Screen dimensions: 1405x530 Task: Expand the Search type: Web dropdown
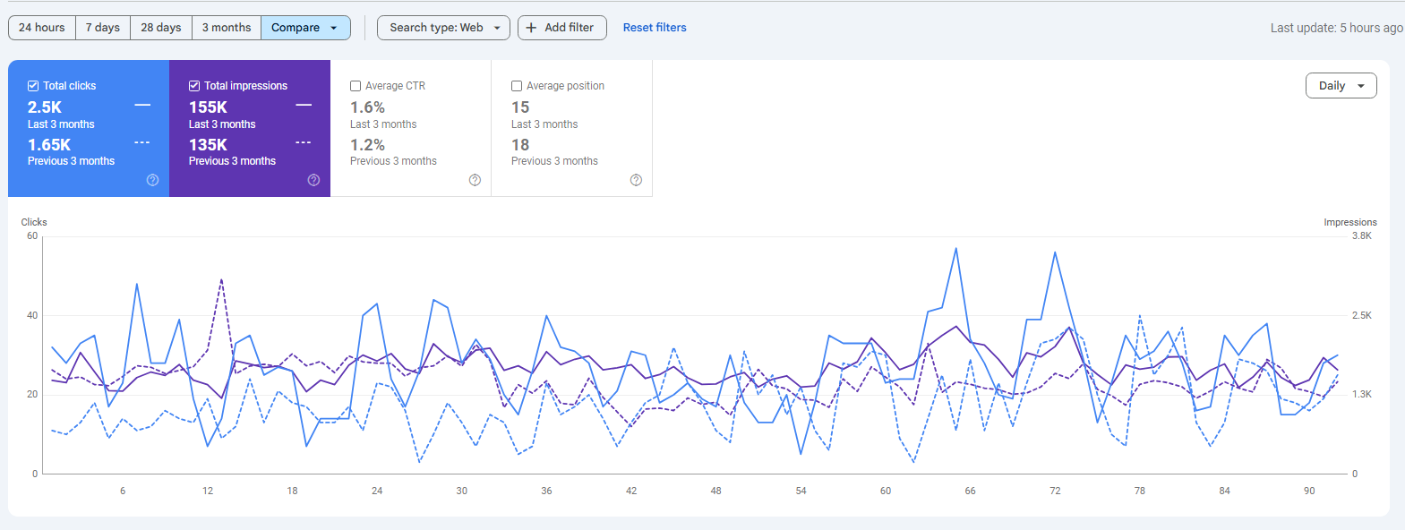tap(443, 28)
